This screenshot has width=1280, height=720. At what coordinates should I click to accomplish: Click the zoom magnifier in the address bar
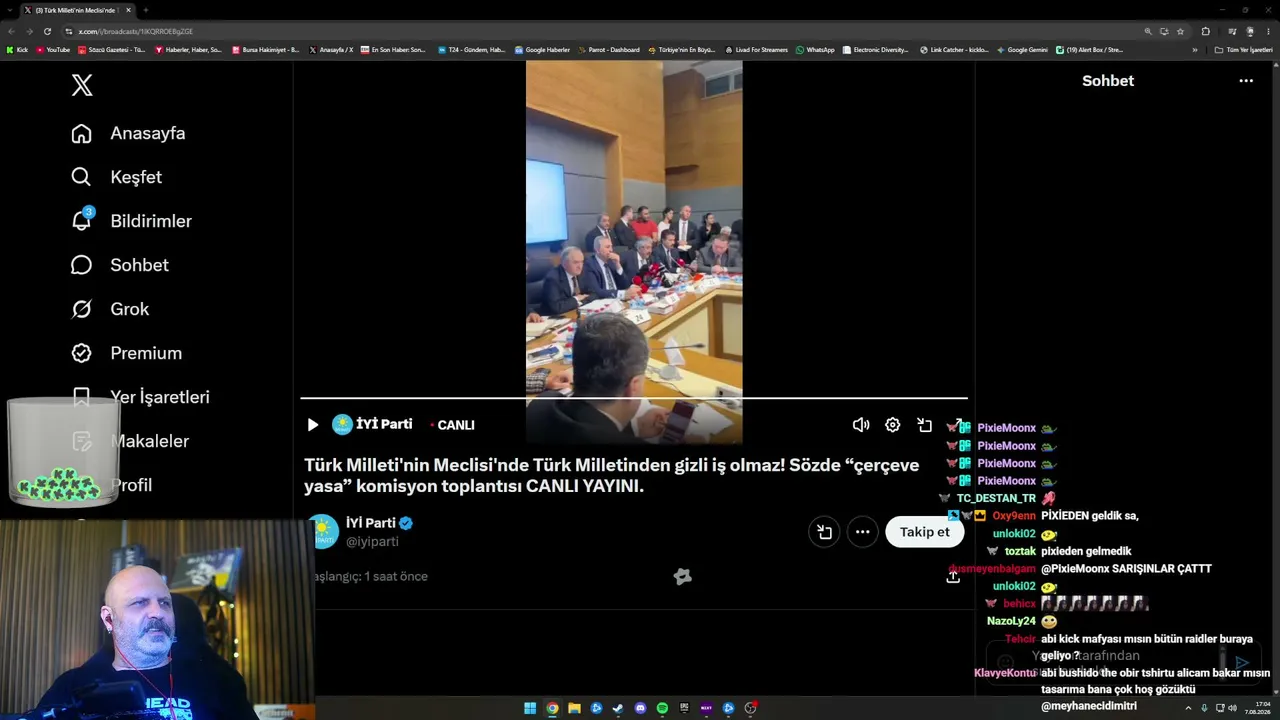click(1148, 31)
